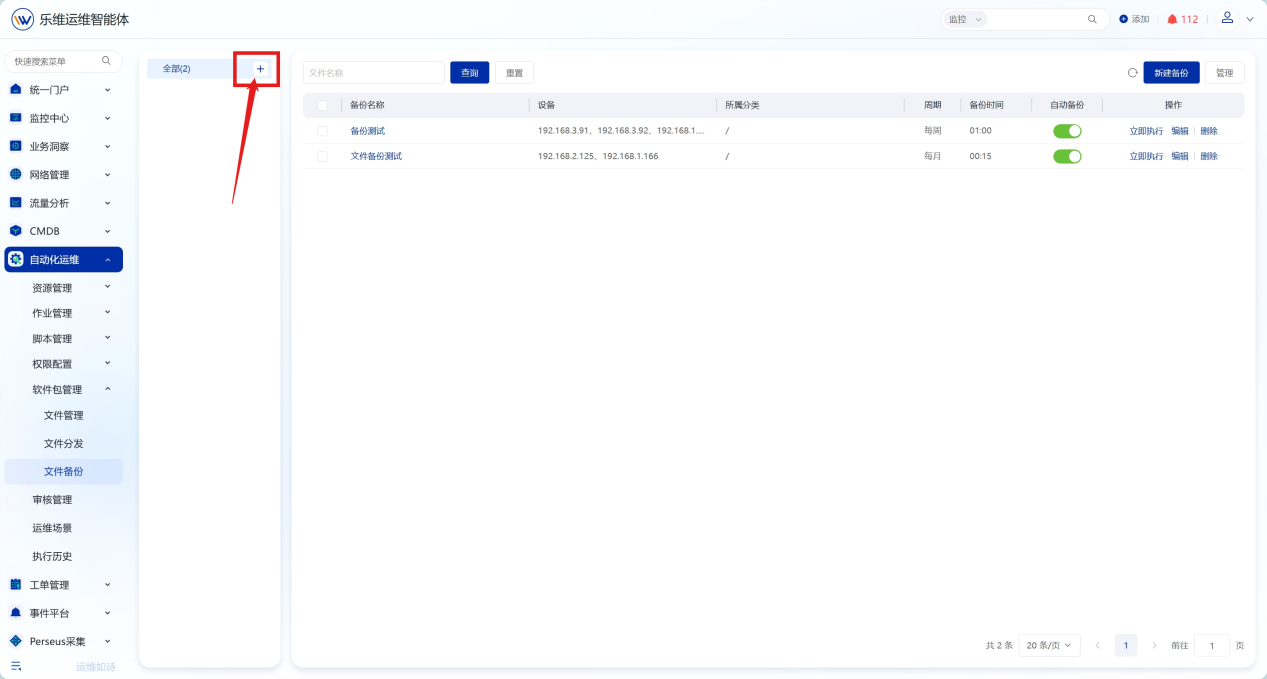Click the 流量分析 sidebar icon
Viewport: 1267px width, 679px height.
point(16,202)
